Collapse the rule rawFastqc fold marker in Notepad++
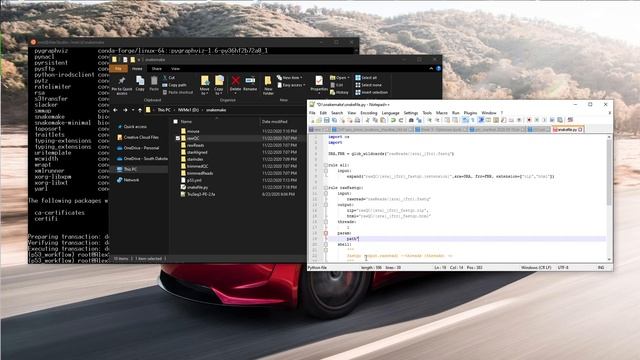640x360 pixels. pos(326,188)
